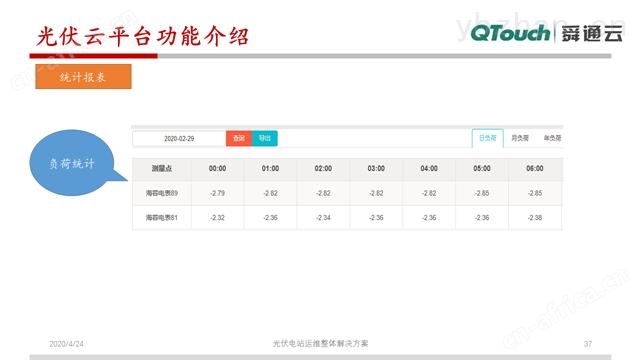
Task: Switch to the 年负荷 tab
Action: click(x=552, y=138)
